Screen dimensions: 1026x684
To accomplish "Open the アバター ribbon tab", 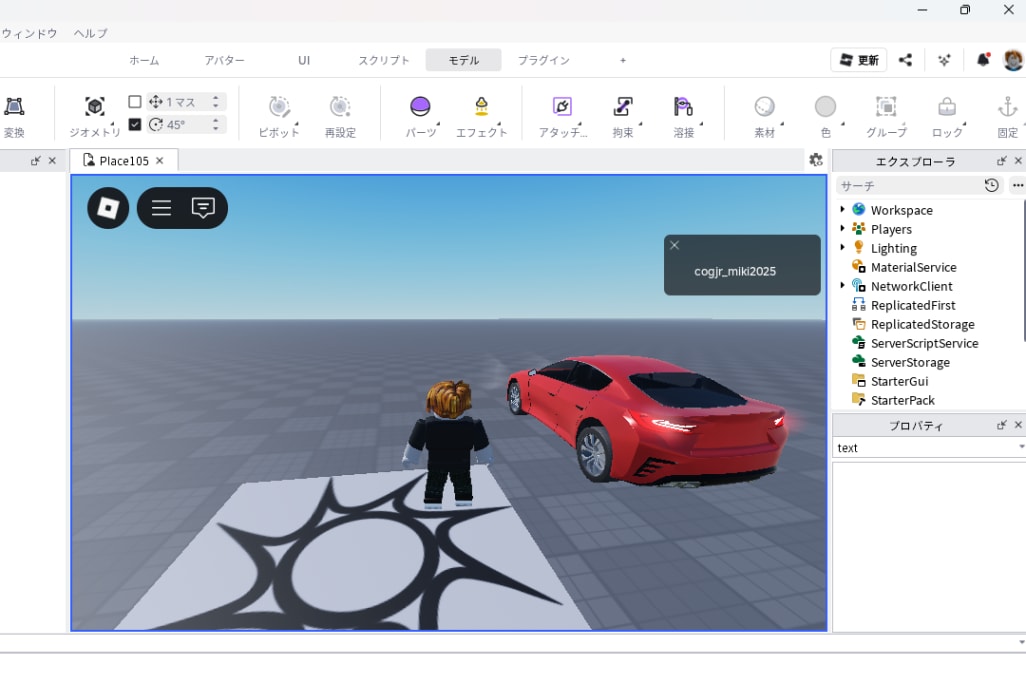I will (224, 60).
